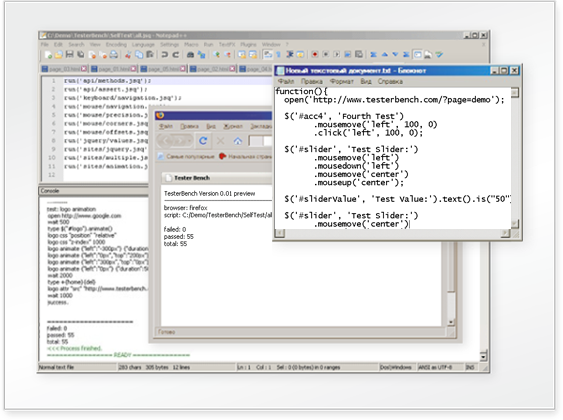Click Блокнот vertical scrollbar up arrow
The image size is (563, 420).
tap(515, 92)
